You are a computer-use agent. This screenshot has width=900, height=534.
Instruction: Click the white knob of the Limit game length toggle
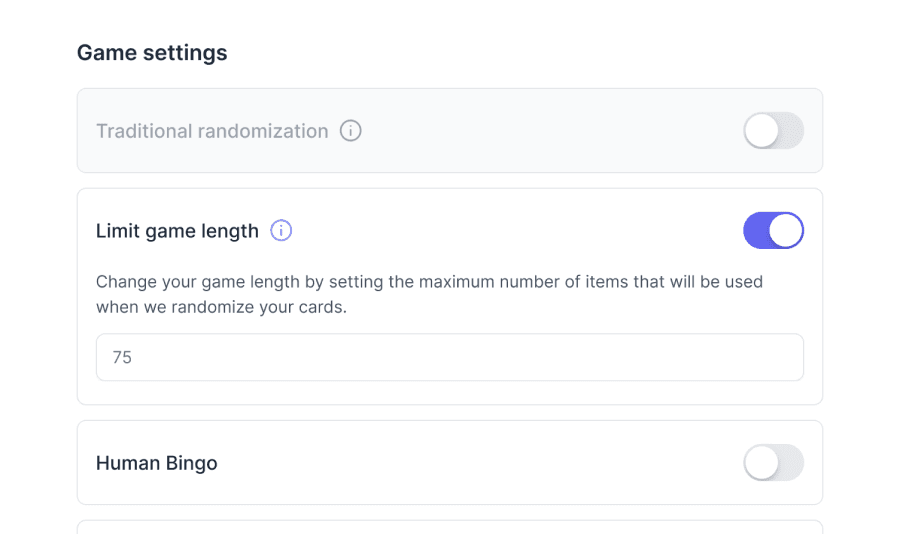tap(786, 231)
